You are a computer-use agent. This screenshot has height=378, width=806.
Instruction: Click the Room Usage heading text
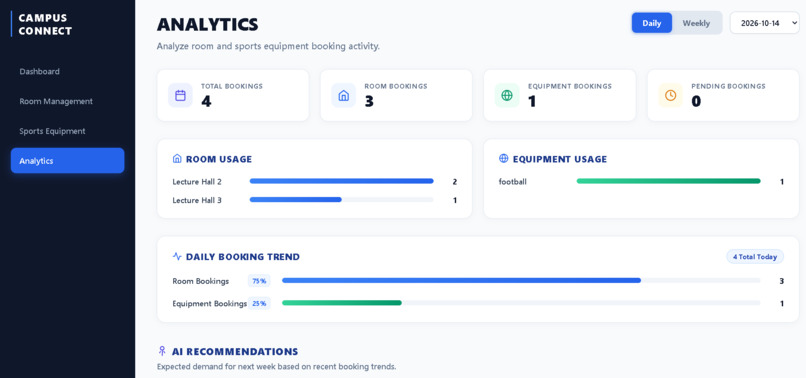[219, 159]
